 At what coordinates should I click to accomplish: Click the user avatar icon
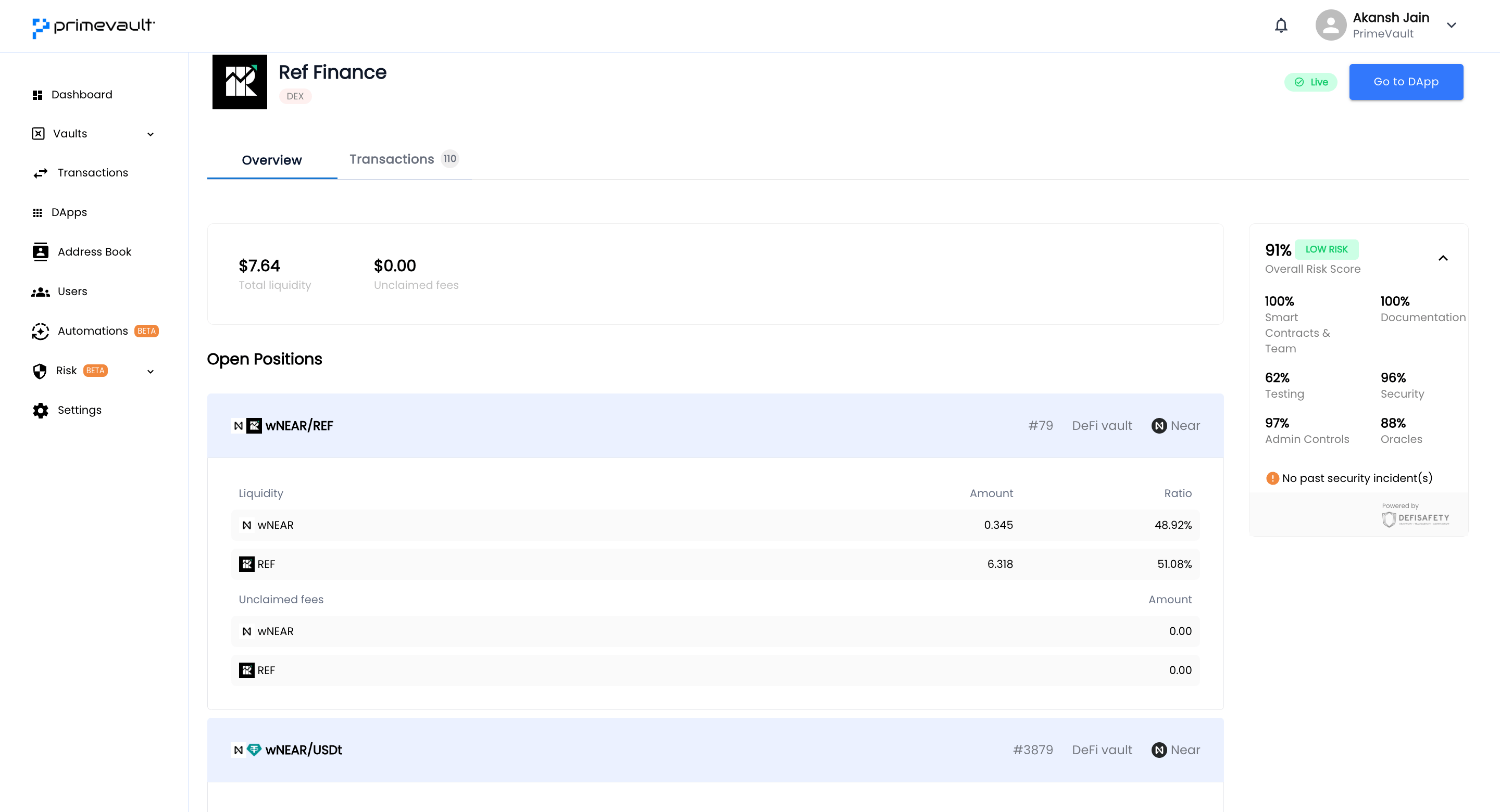pyautogui.click(x=1331, y=25)
